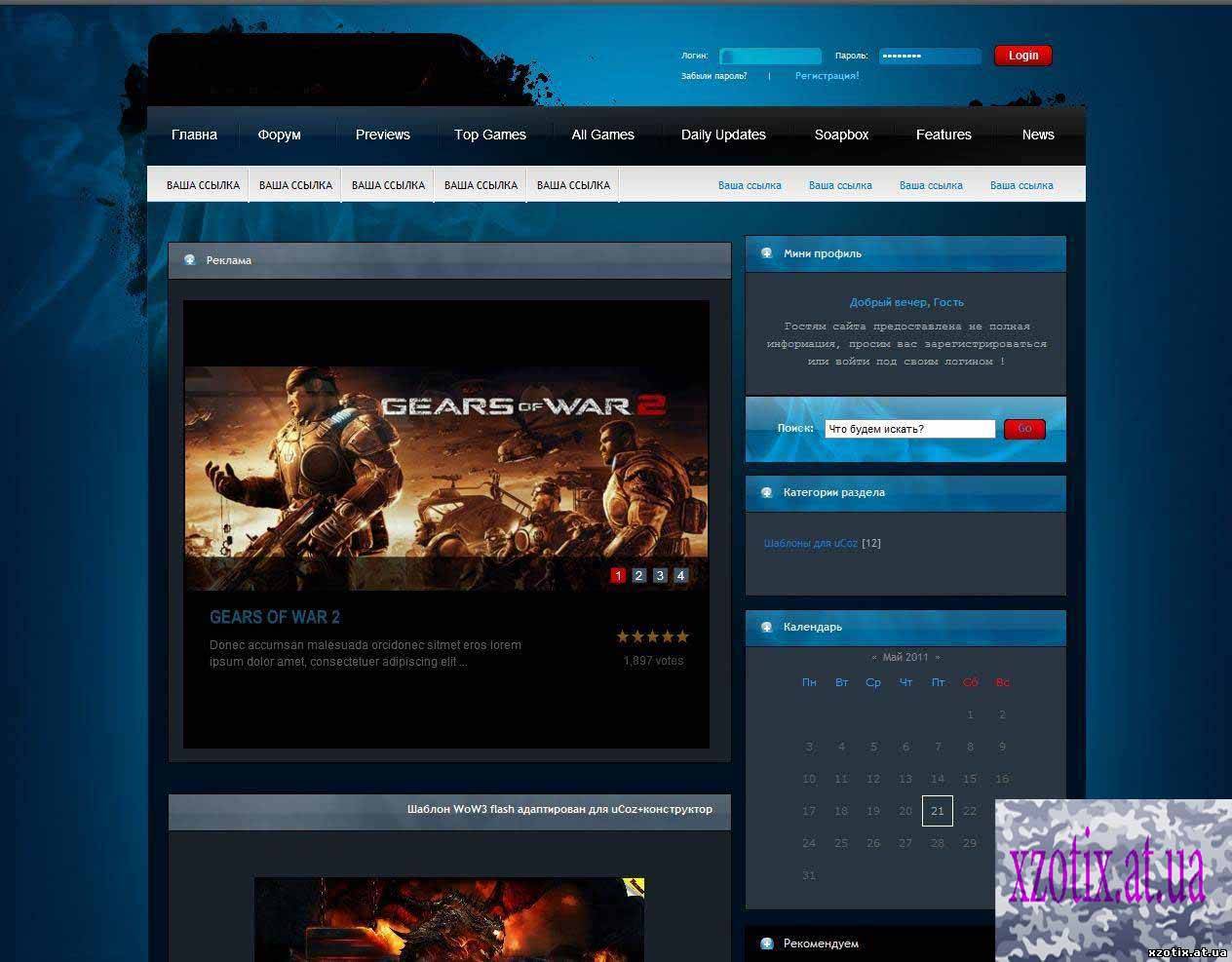Open the third blue Ваша ссылка link

coord(931,185)
